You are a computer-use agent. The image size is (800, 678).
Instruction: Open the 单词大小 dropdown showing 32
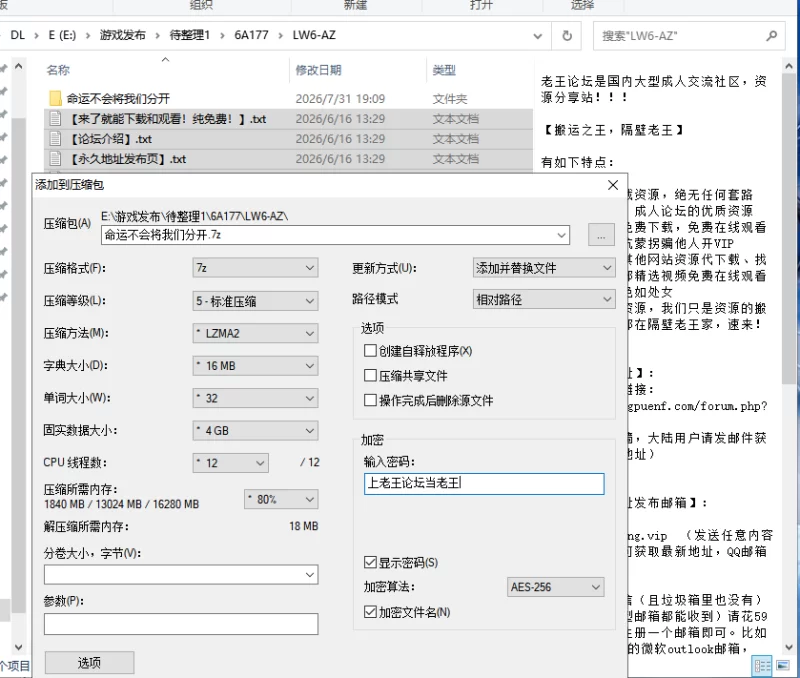coord(255,398)
